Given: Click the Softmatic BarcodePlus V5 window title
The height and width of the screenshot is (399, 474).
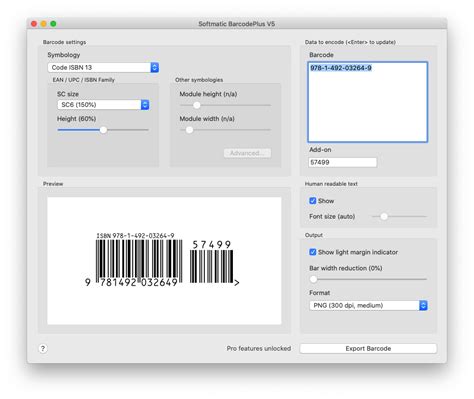Looking at the screenshot, I should (237, 24).
